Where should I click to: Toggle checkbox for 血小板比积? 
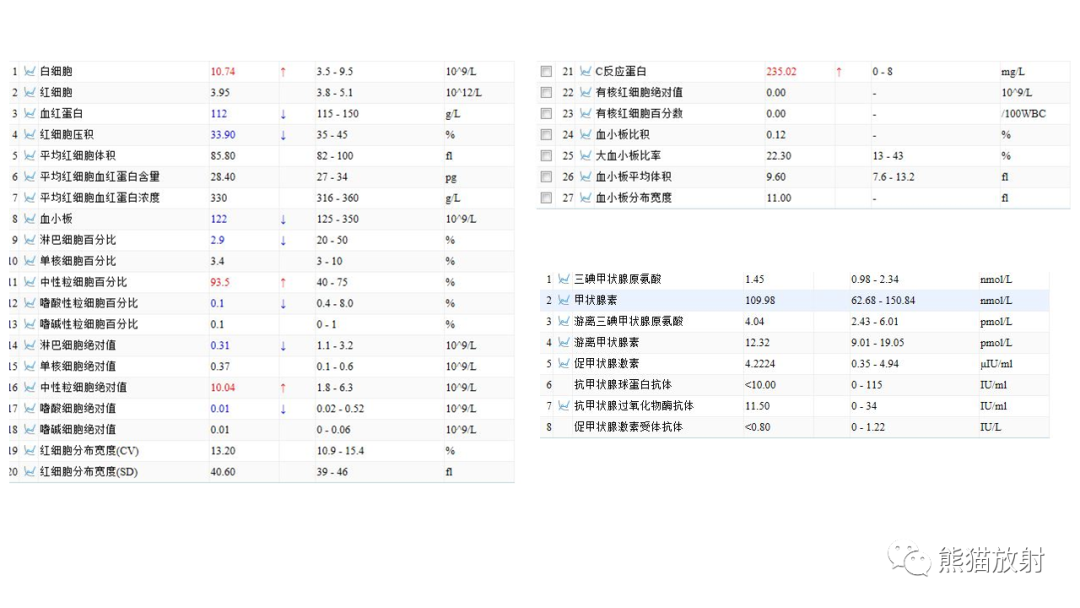(546, 135)
